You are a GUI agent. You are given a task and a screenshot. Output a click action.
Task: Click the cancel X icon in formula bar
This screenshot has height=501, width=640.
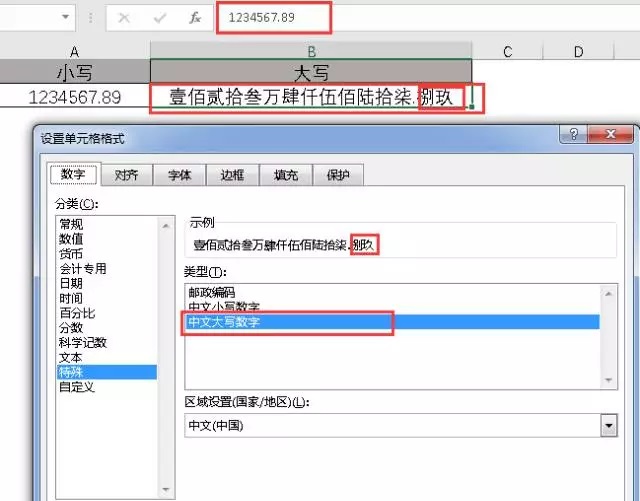(124, 18)
